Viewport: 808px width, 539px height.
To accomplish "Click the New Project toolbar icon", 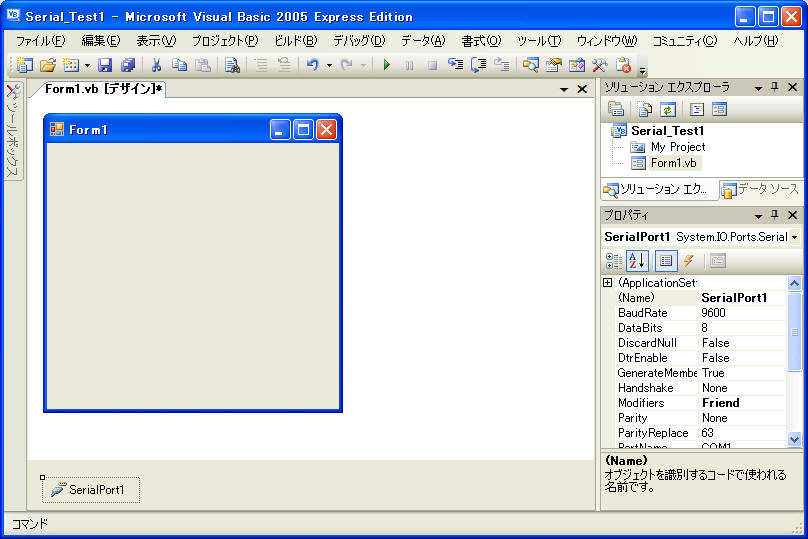I will [24, 65].
